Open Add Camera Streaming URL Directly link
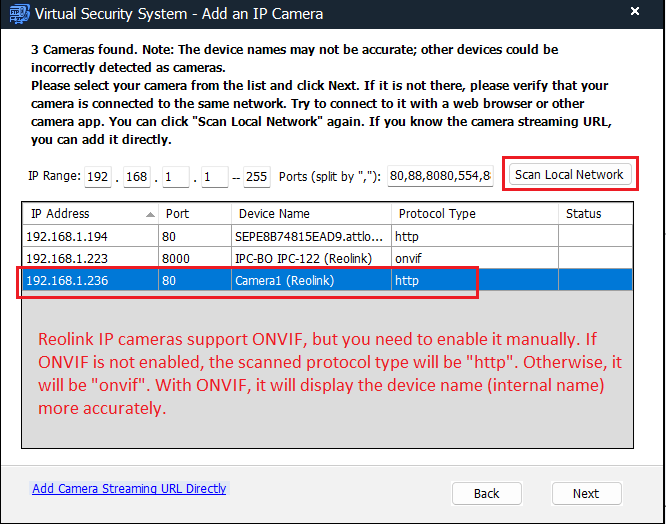The width and height of the screenshot is (666, 524). click(129, 489)
